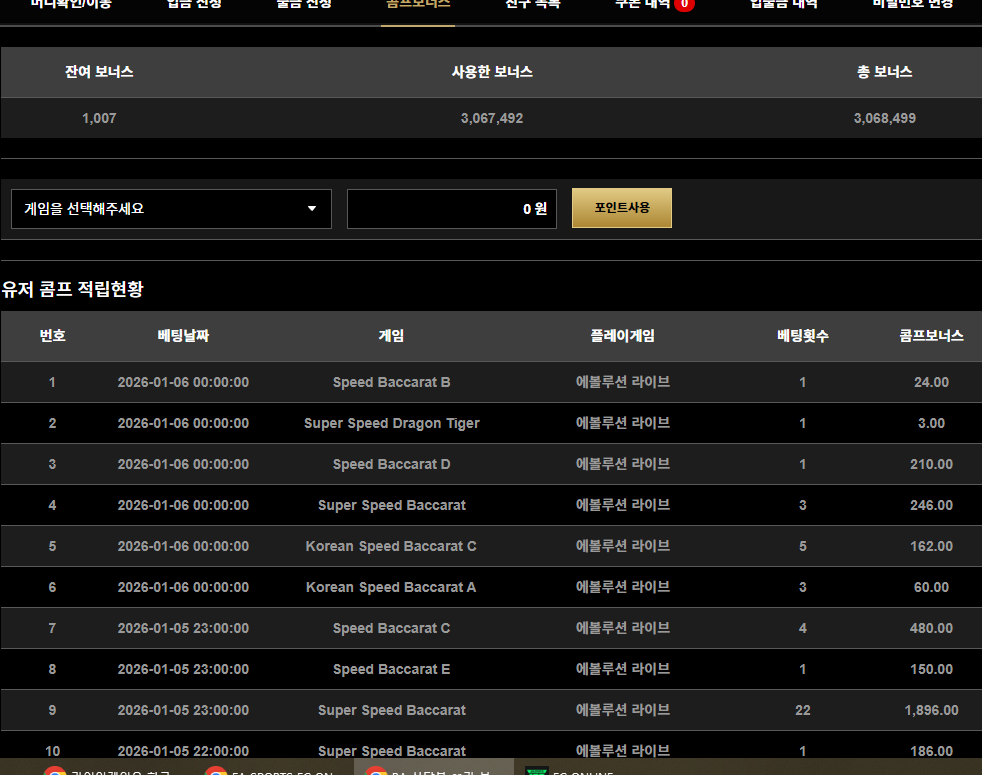This screenshot has width=982, height=775.
Task: Click the 베팅횟수 column header
Action: click(802, 336)
